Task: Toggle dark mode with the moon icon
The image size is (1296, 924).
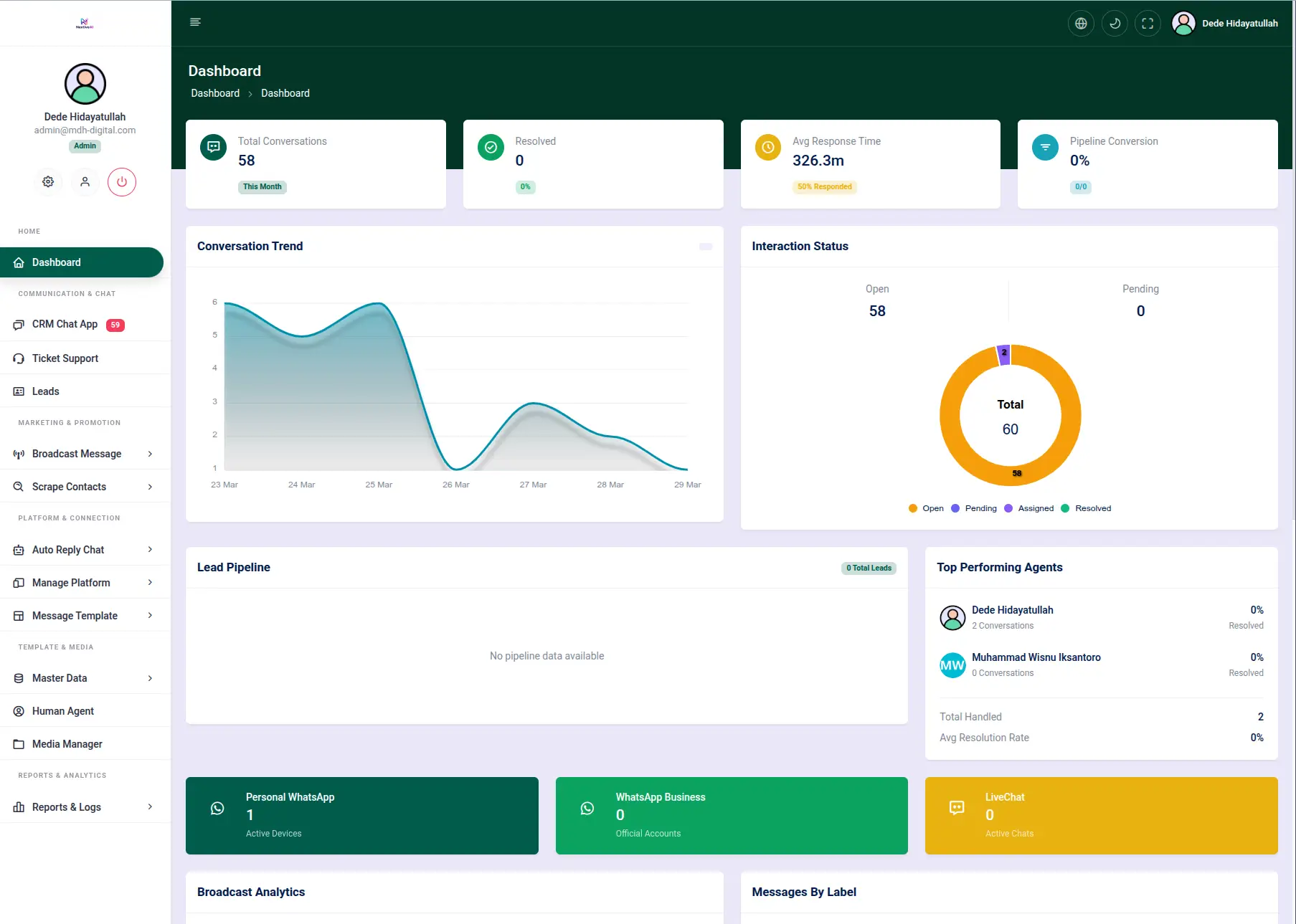Action: tap(1115, 23)
